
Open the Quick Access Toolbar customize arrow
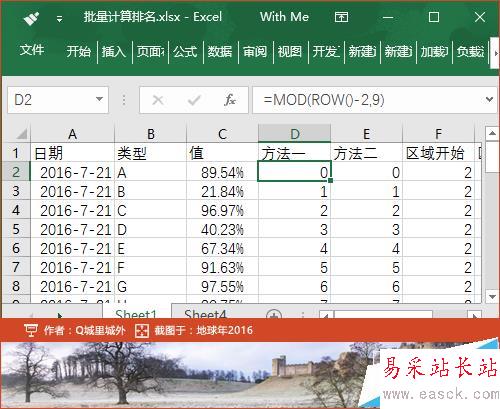60,19
